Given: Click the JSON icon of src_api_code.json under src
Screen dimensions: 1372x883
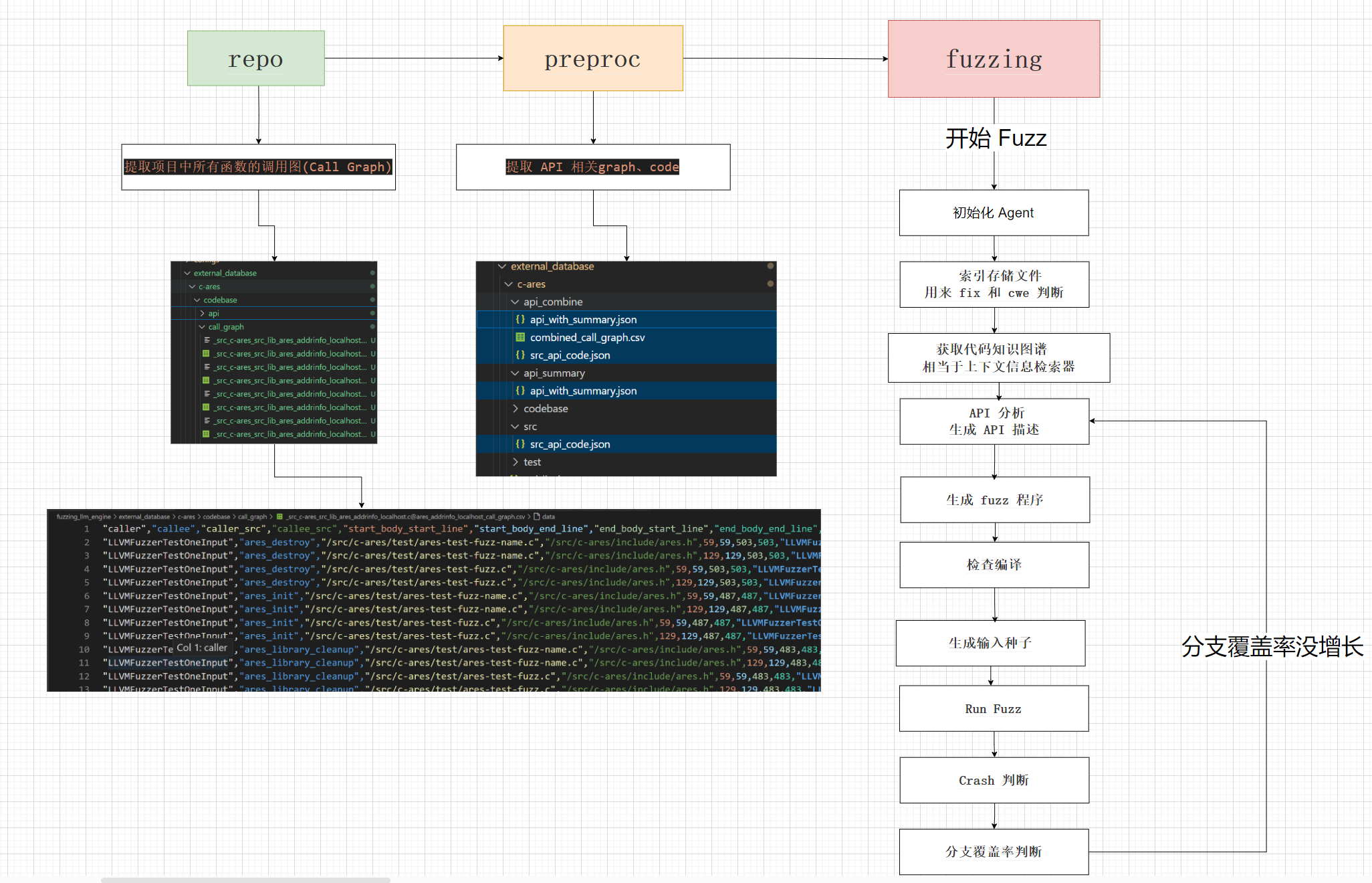Looking at the screenshot, I should click(520, 444).
